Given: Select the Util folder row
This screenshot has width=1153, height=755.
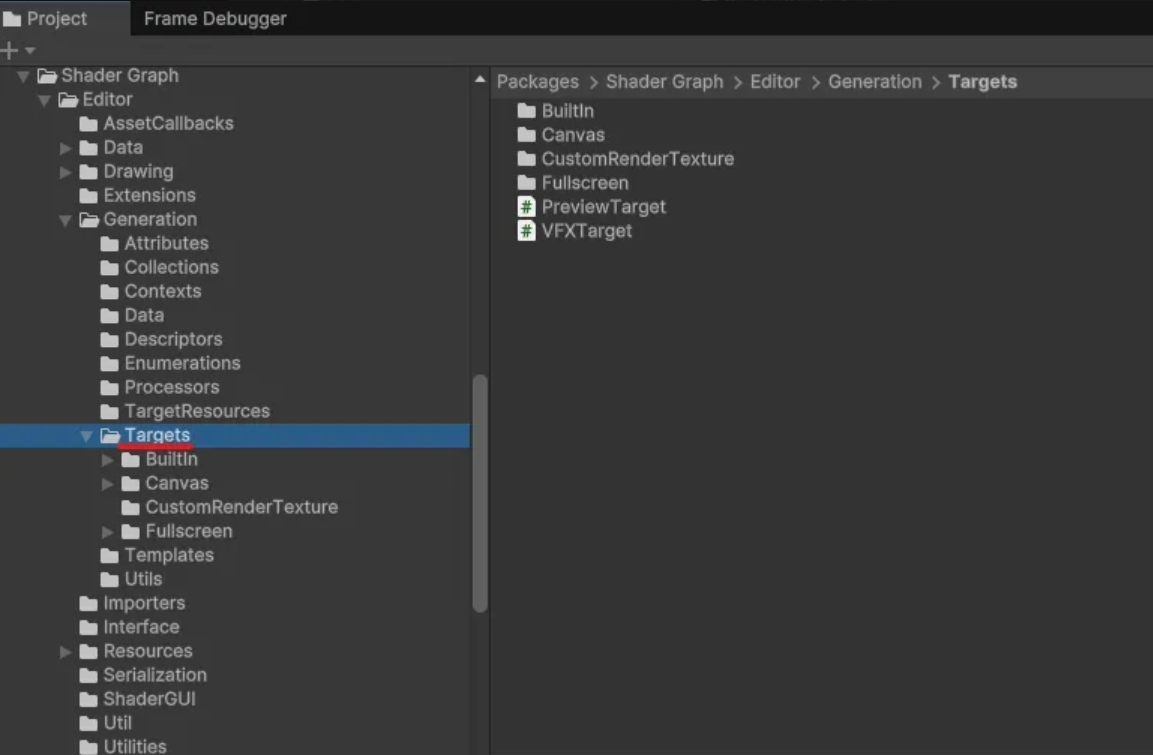Looking at the screenshot, I should [x=235, y=723].
